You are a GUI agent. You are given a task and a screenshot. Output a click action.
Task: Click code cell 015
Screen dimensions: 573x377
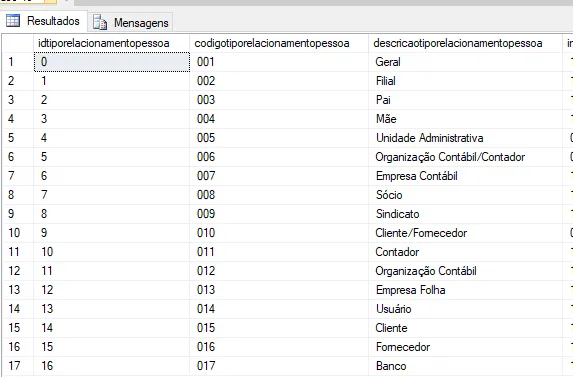(x=279, y=328)
